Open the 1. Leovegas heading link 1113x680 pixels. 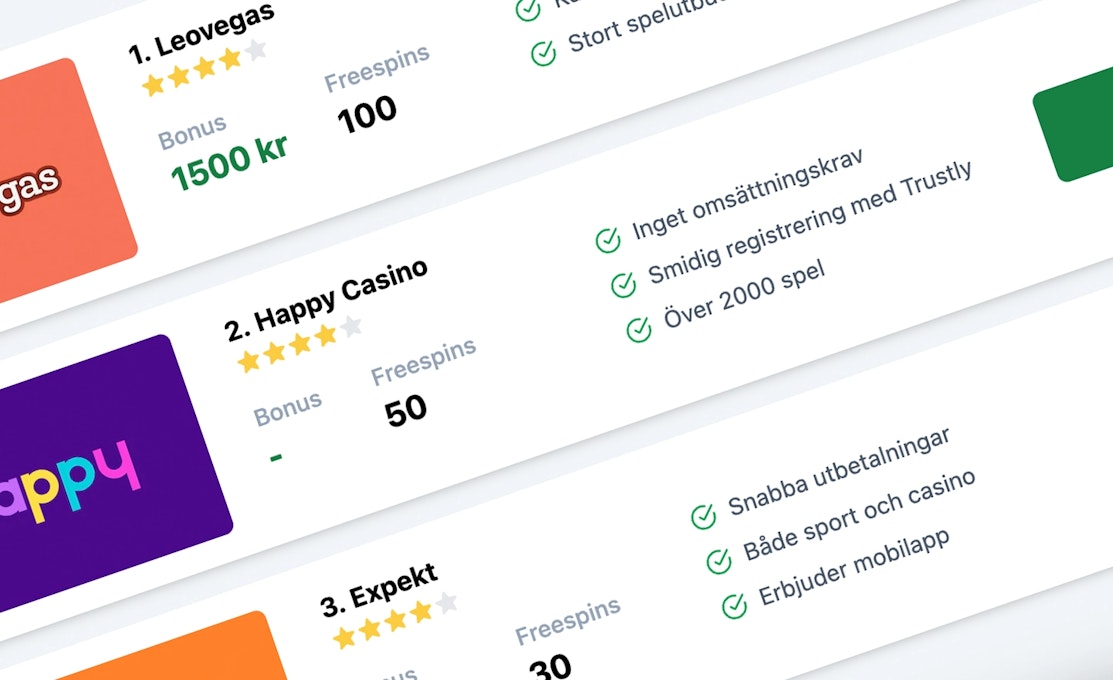[x=201, y=33]
